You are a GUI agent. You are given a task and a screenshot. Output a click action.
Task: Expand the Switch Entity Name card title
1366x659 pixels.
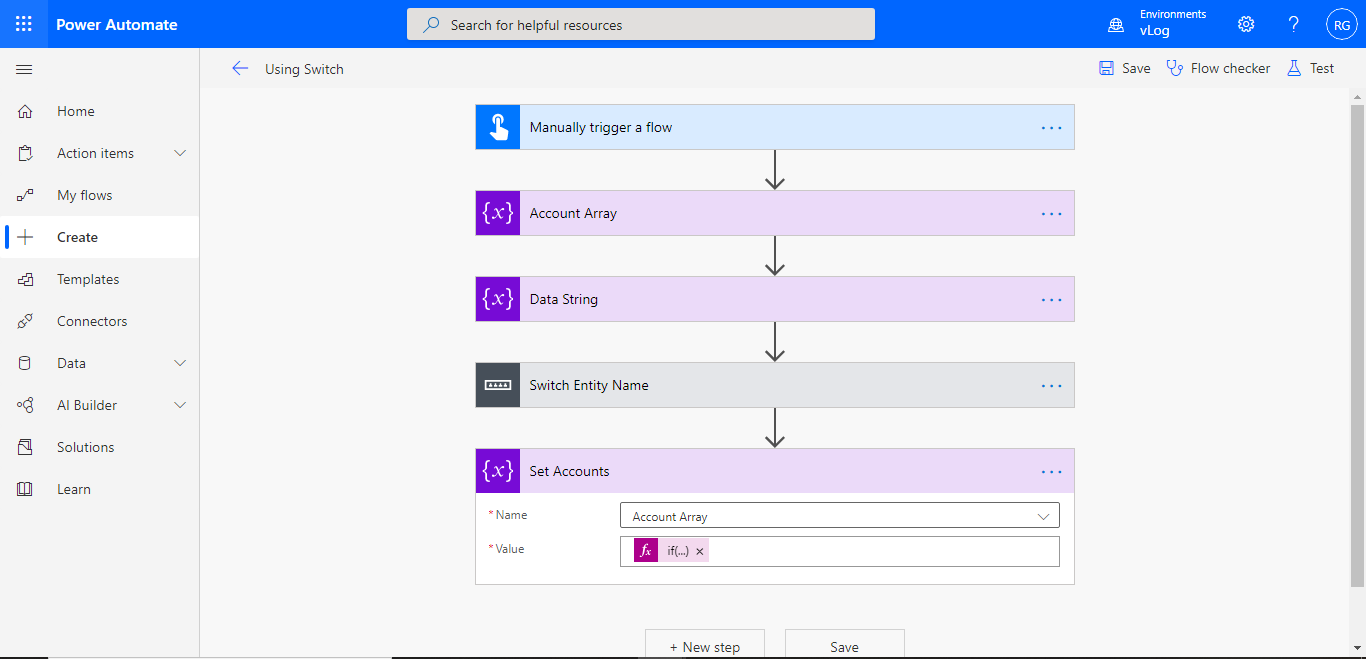[589, 385]
